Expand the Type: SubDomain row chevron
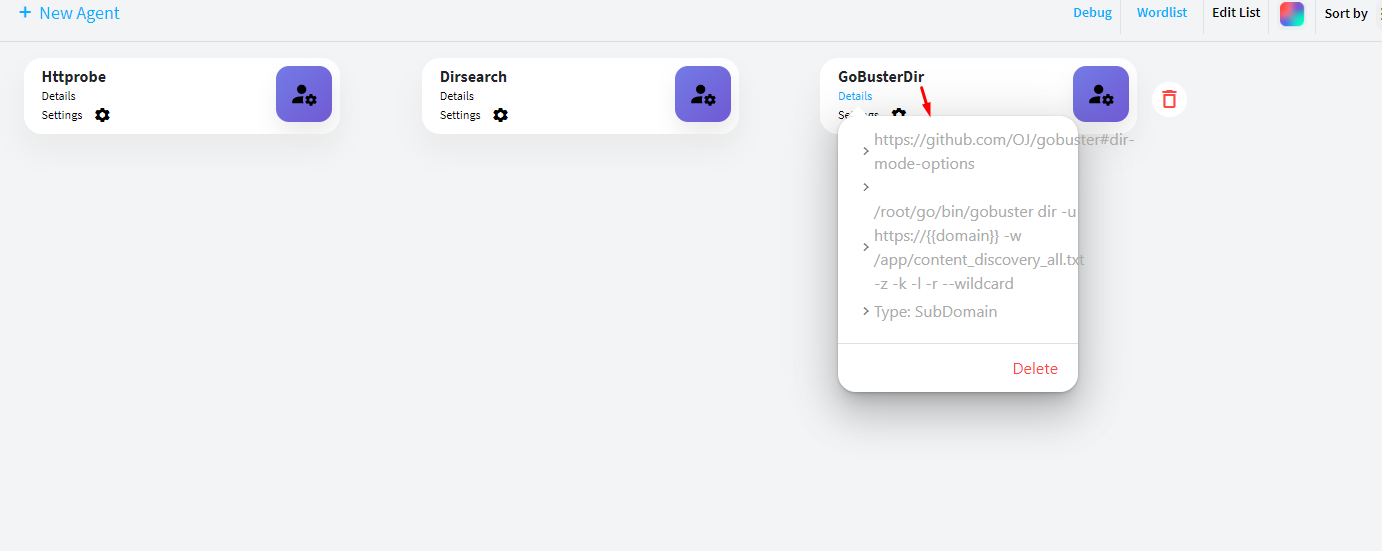The height and width of the screenshot is (551, 1382). point(866,311)
